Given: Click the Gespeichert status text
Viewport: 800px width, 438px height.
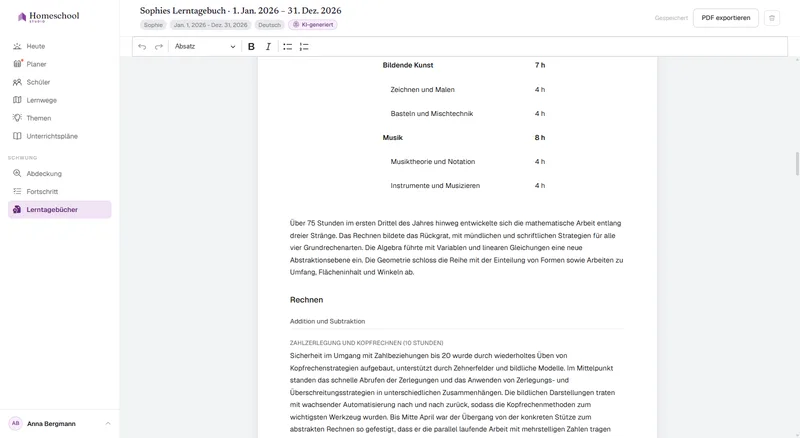Looking at the screenshot, I should tap(671, 18).
